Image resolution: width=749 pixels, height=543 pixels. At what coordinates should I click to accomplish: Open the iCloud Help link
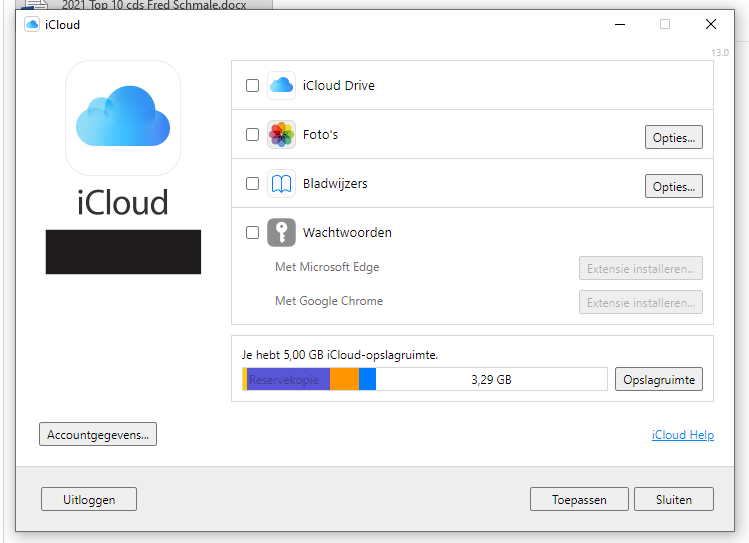tap(683, 435)
